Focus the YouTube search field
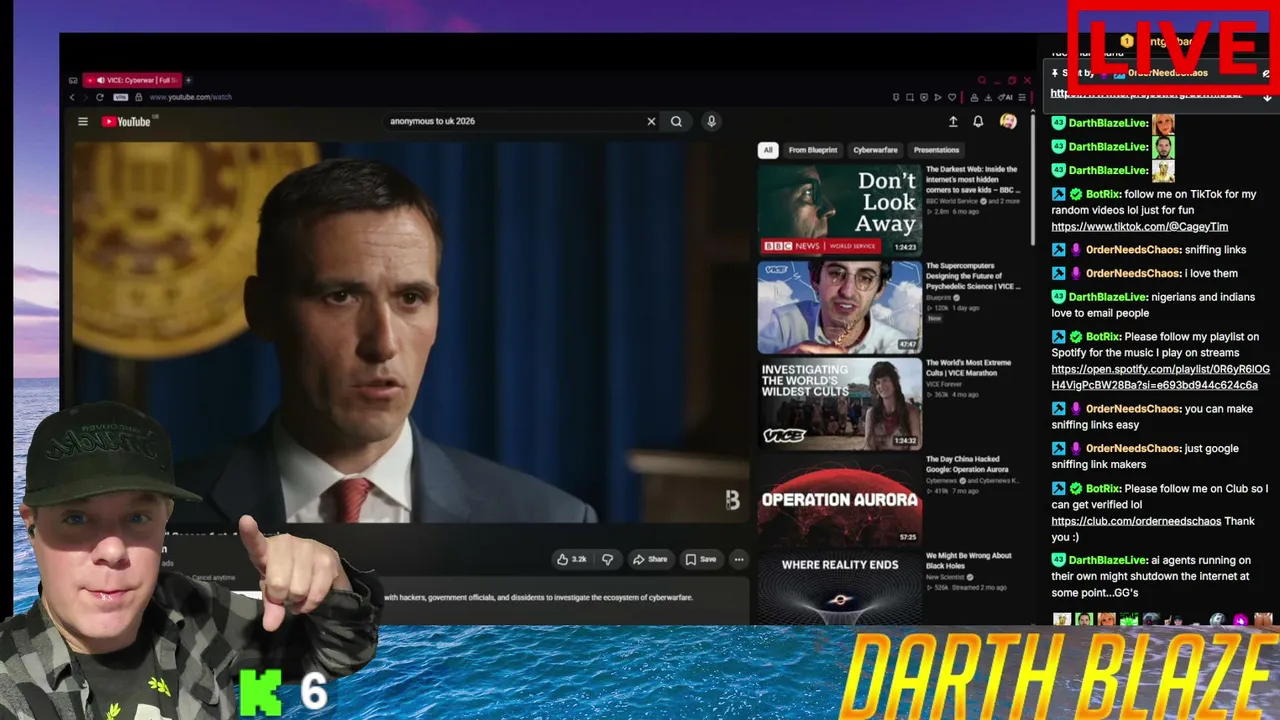Screen dimensions: 1280x720 tap(514, 121)
